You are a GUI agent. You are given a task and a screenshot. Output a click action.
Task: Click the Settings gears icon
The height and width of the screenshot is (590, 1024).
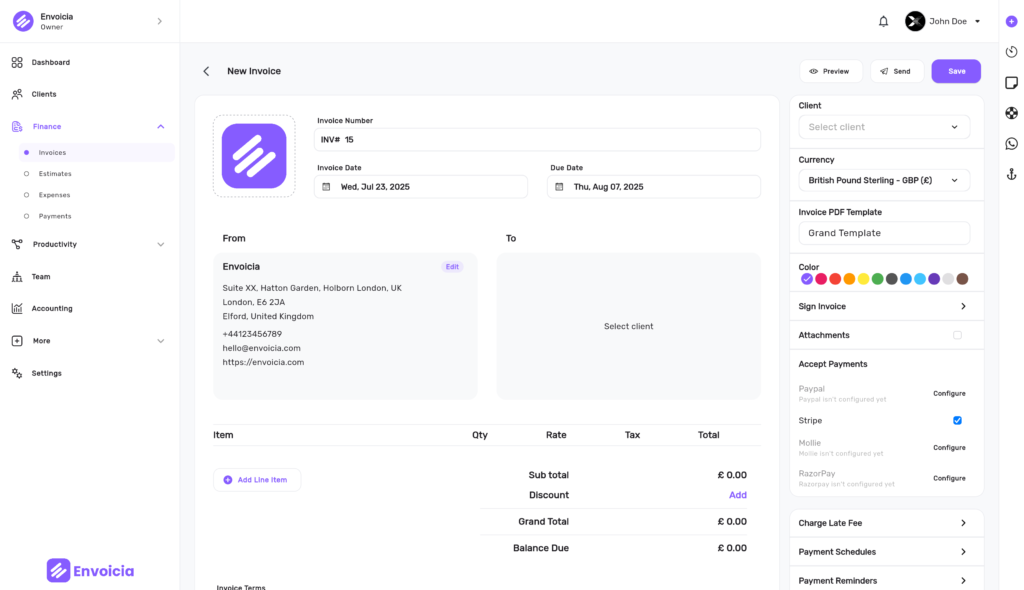[17, 373]
